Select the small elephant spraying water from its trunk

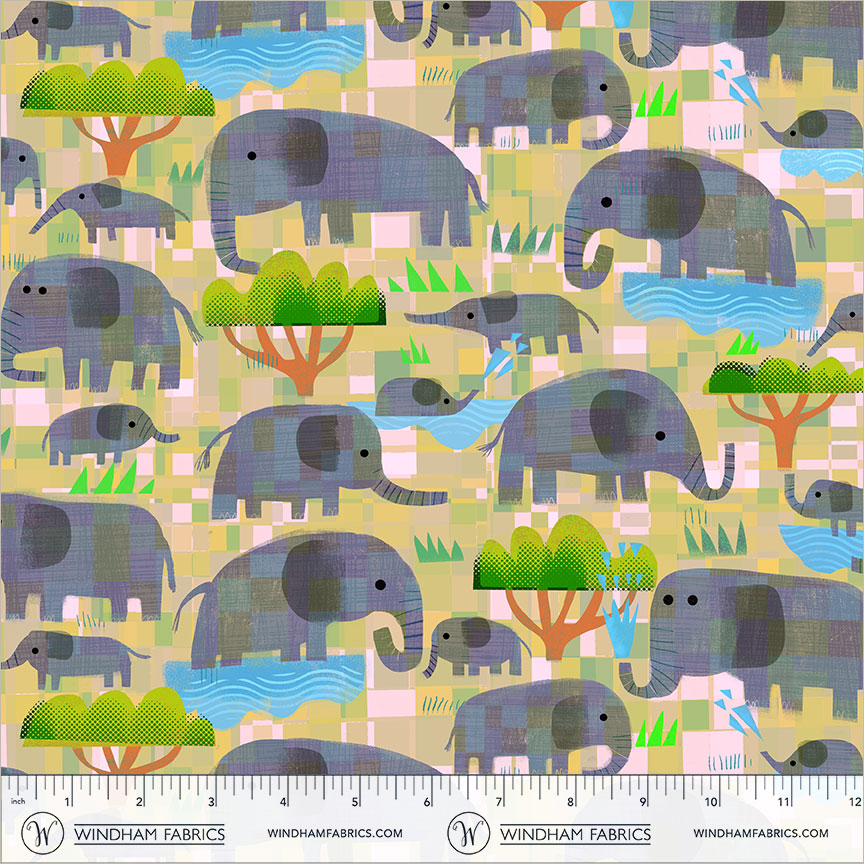(505, 318)
